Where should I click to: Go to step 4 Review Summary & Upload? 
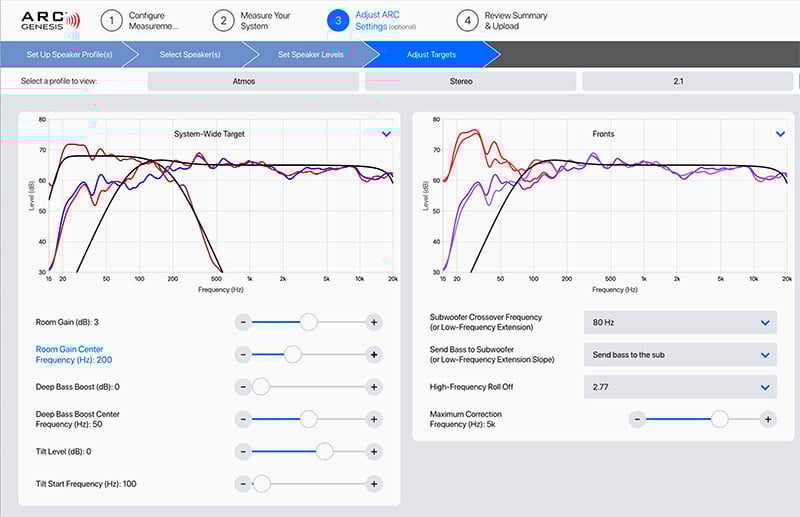(505, 20)
